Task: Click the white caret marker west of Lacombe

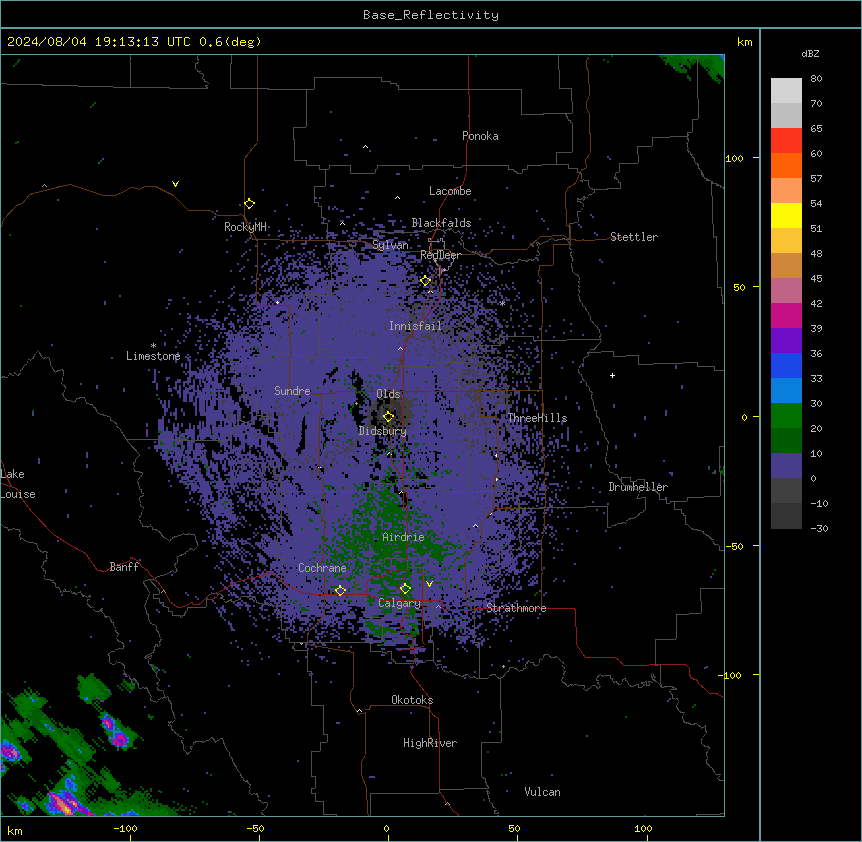Action: (x=397, y=197)
